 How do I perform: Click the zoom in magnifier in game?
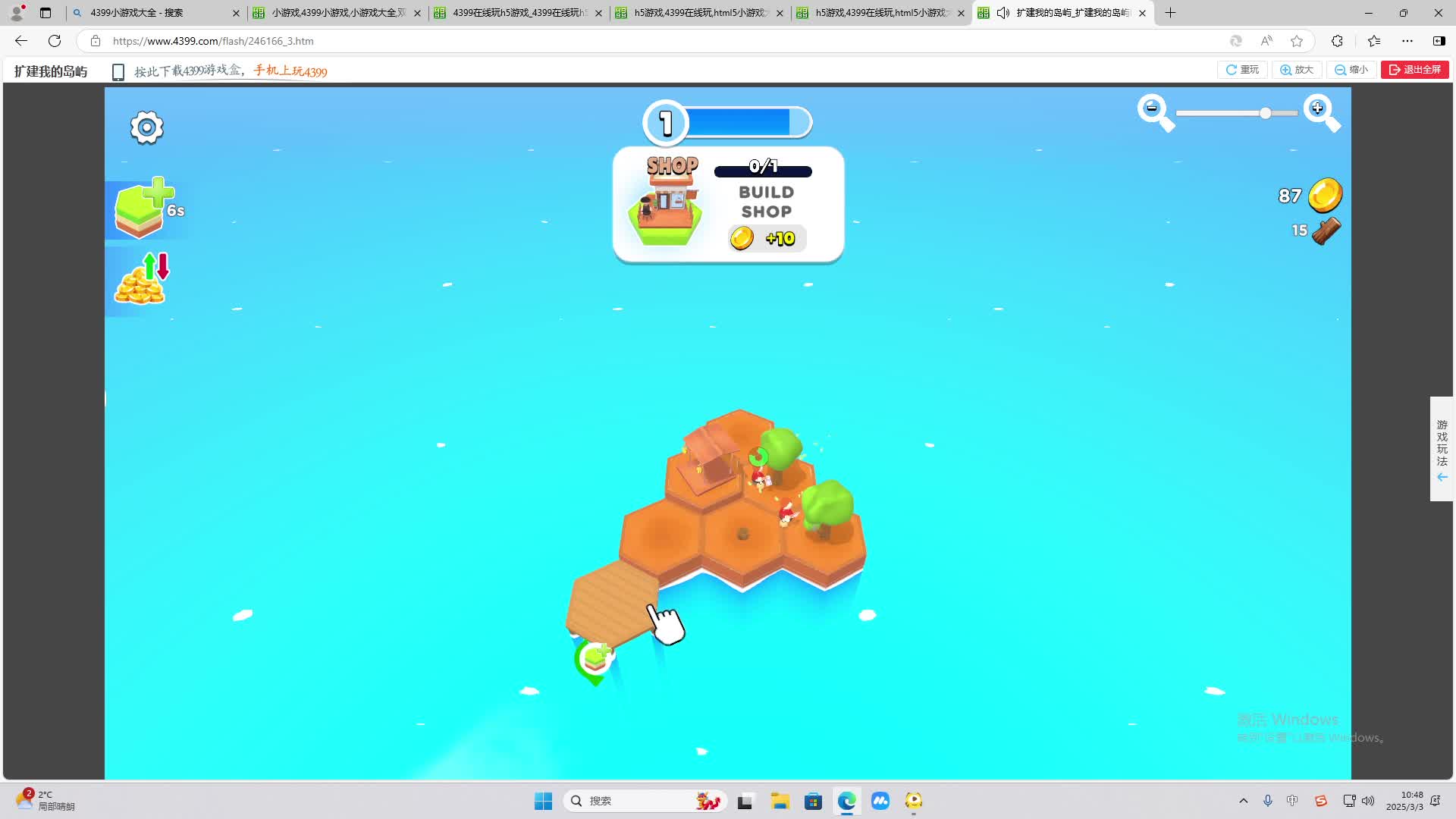1320,111
